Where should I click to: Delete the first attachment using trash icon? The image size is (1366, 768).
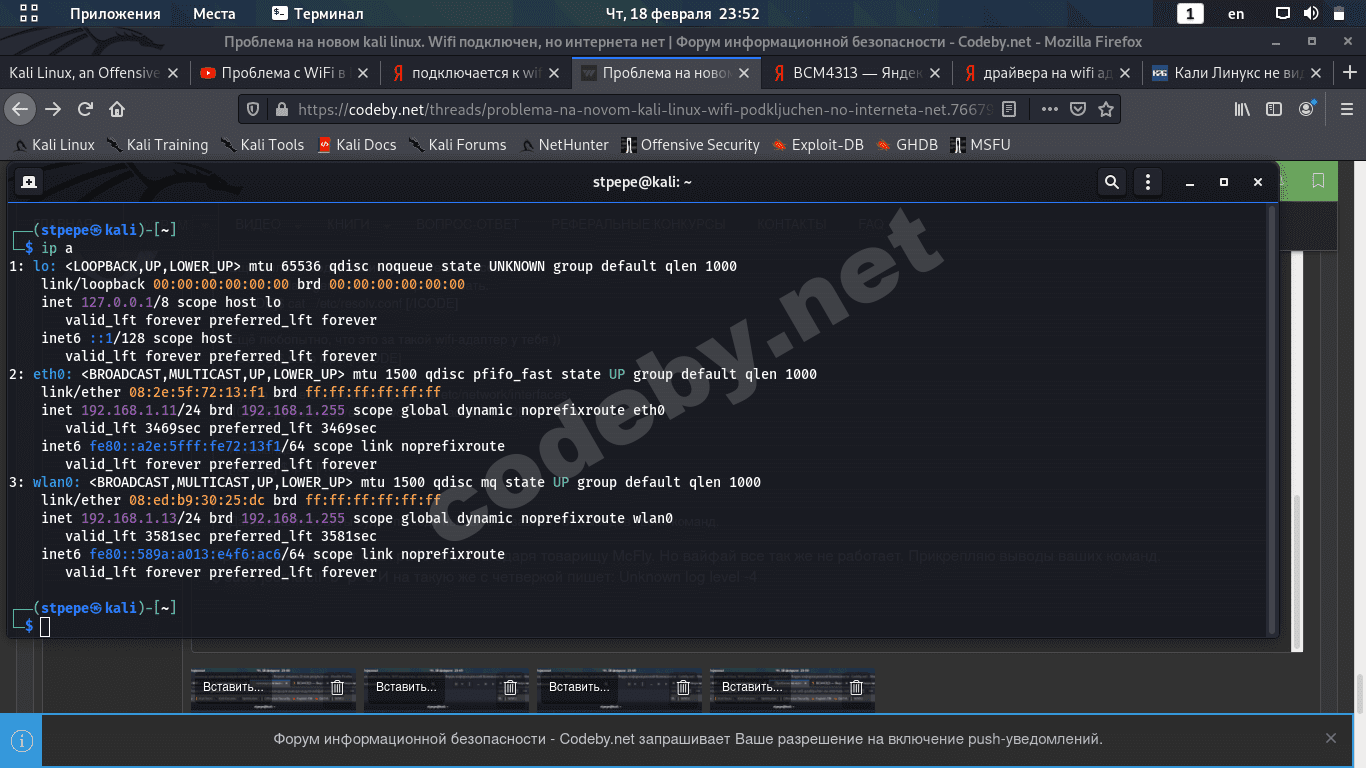(x=338, y=687)
